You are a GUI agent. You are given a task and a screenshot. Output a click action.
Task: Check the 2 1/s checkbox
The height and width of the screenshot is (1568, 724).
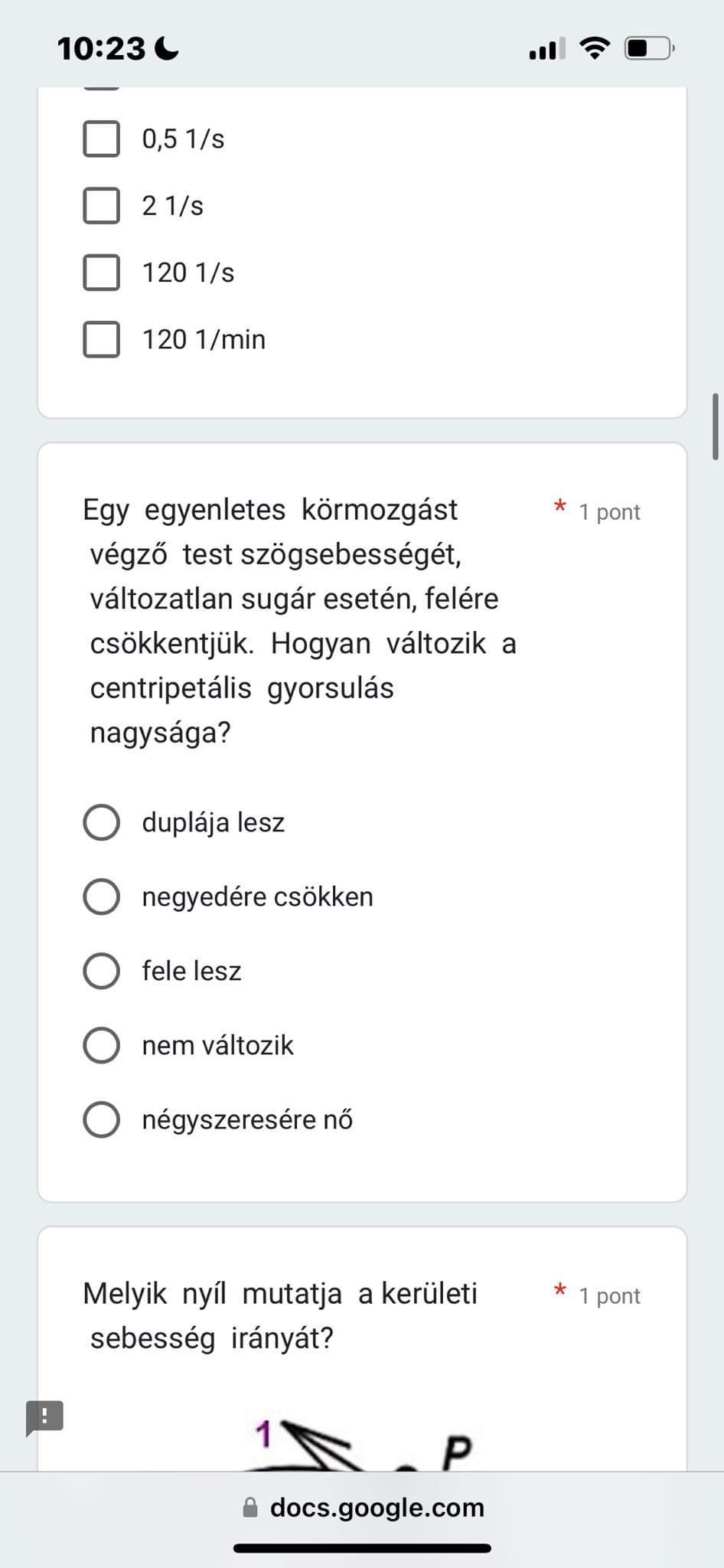[x=101, y=205]
